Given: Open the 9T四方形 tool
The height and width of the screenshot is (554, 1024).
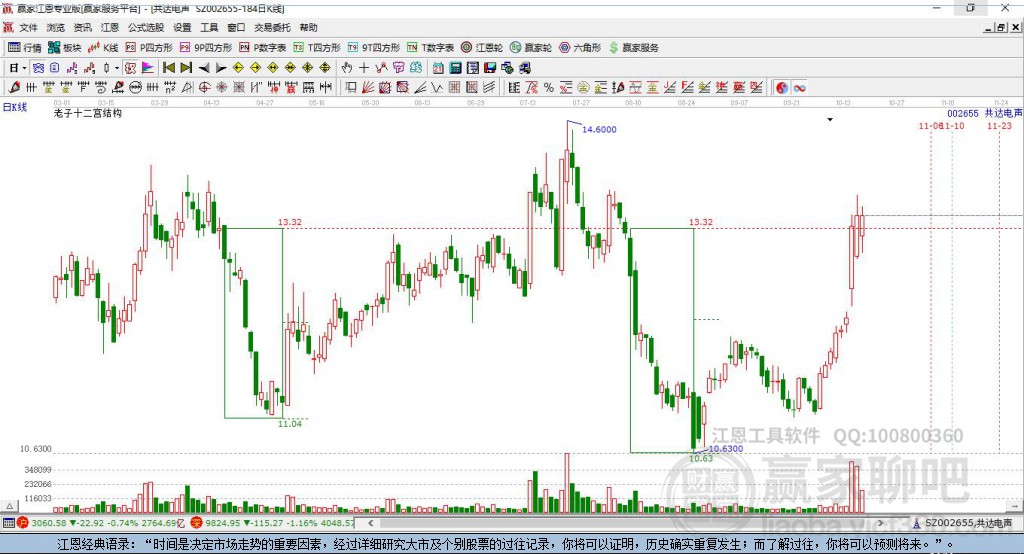Looking at the screenshot, I should pos(374,48).
